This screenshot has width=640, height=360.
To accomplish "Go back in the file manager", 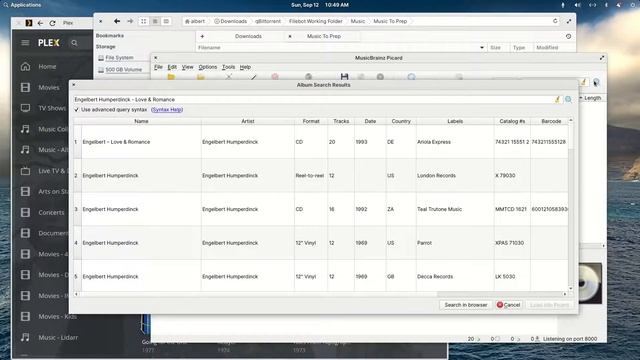I will click(x=117, y=21).
